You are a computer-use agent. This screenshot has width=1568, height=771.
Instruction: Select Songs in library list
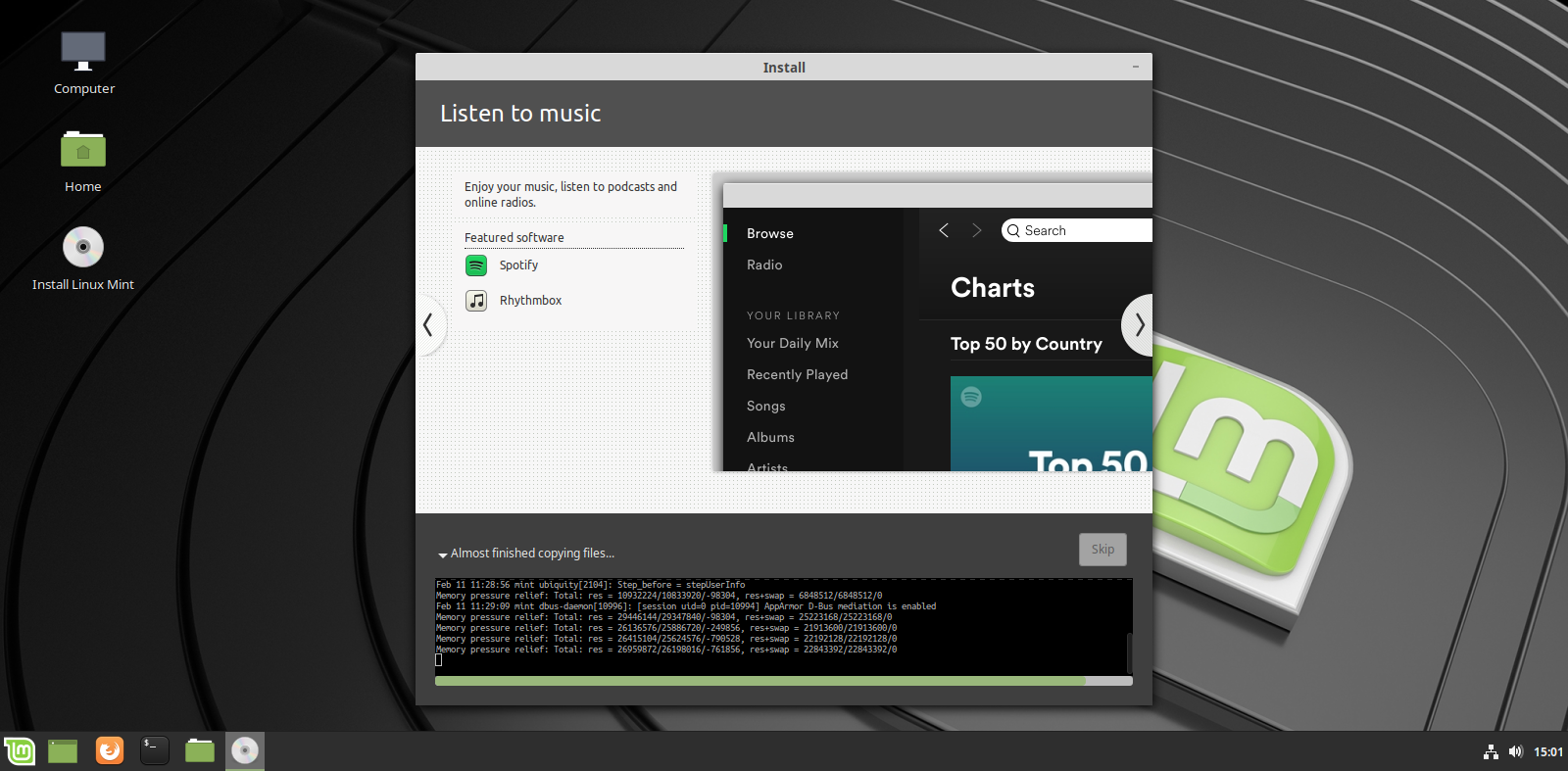(x=766, y=406)
